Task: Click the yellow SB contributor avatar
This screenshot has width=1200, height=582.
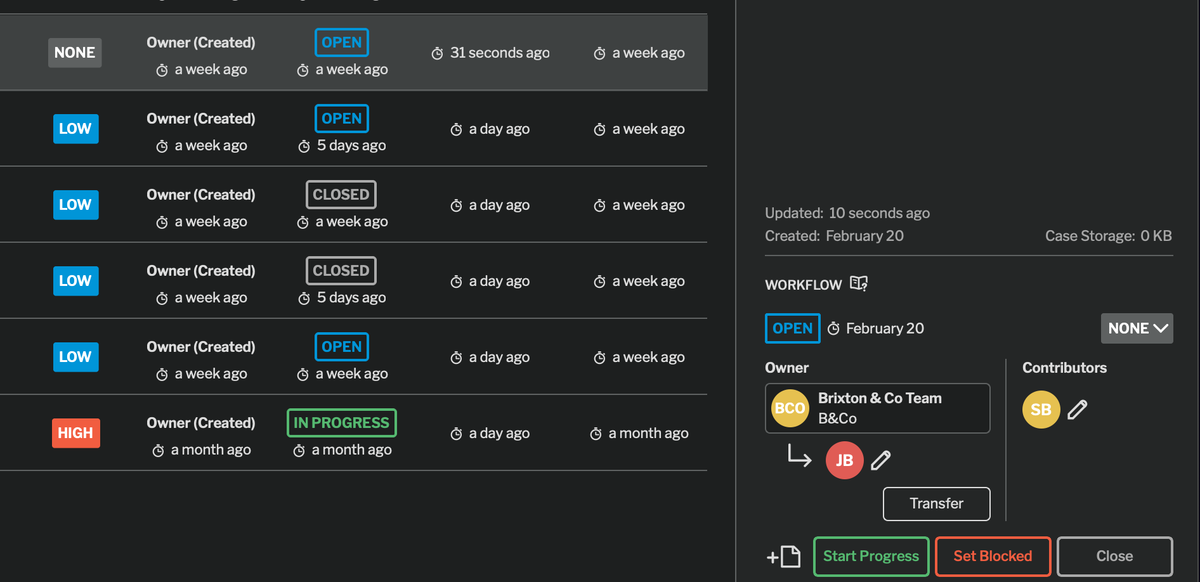Action: (x=1041, y=409)
